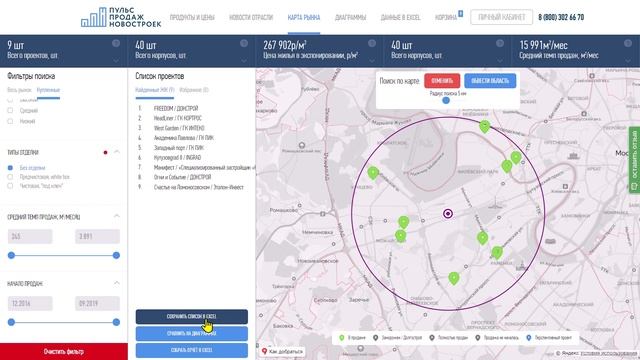Click the sales start to field '09.2019'
The image size is (640, 360).
pos(97,303)
